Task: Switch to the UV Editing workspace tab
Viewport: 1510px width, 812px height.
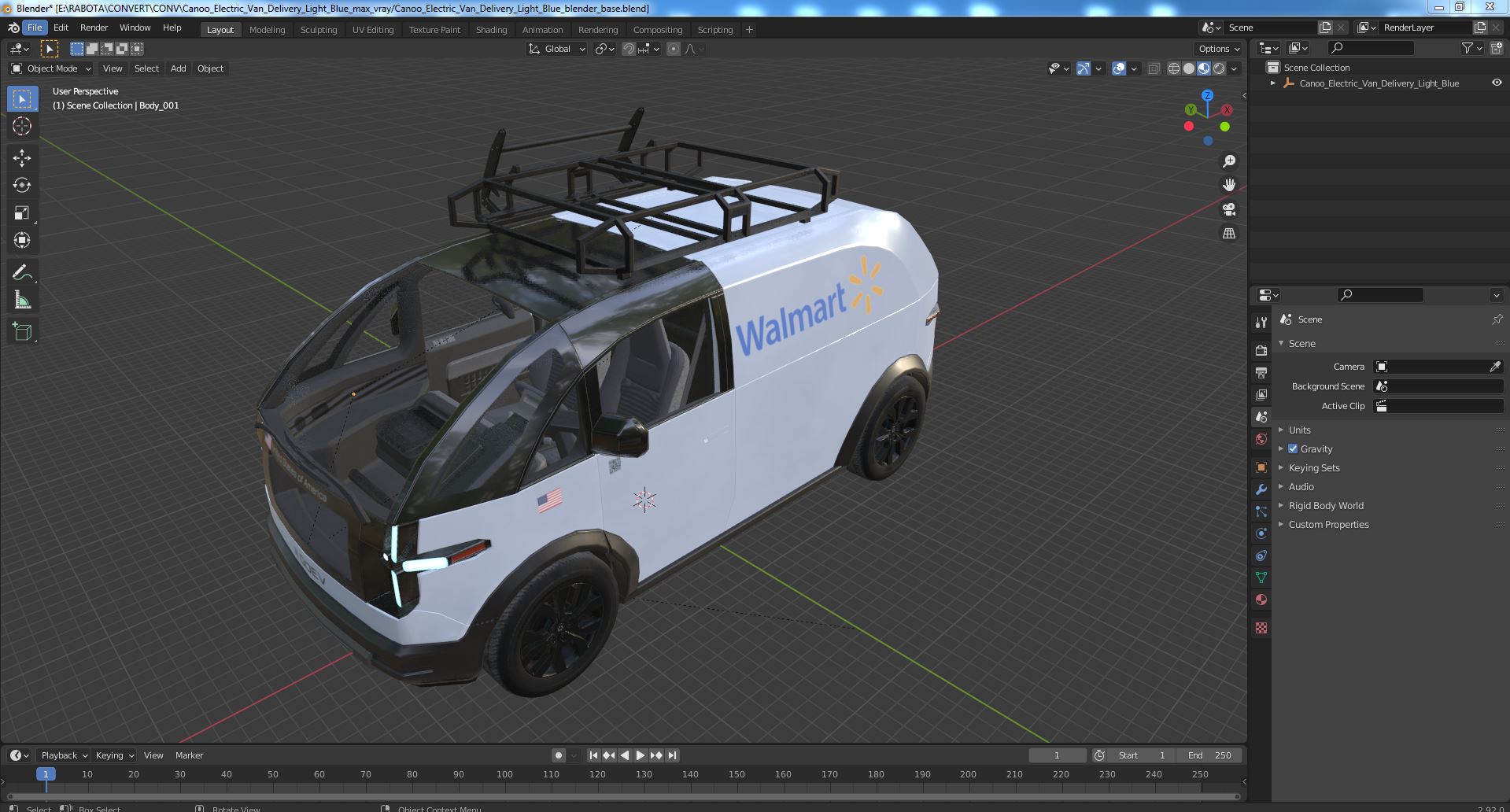Action: coord(372,30)
